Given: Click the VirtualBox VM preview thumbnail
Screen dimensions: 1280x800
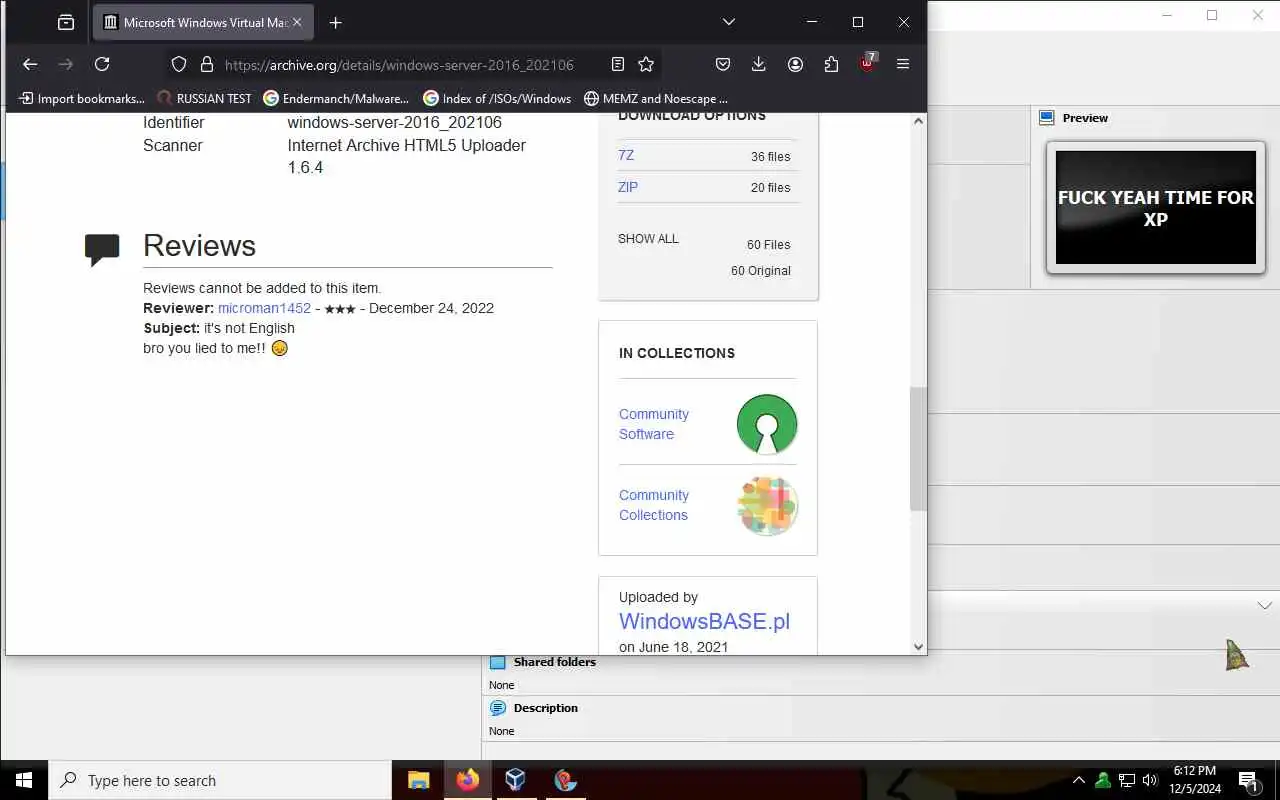Looking at the screenshot, I should coord(1156,208).
